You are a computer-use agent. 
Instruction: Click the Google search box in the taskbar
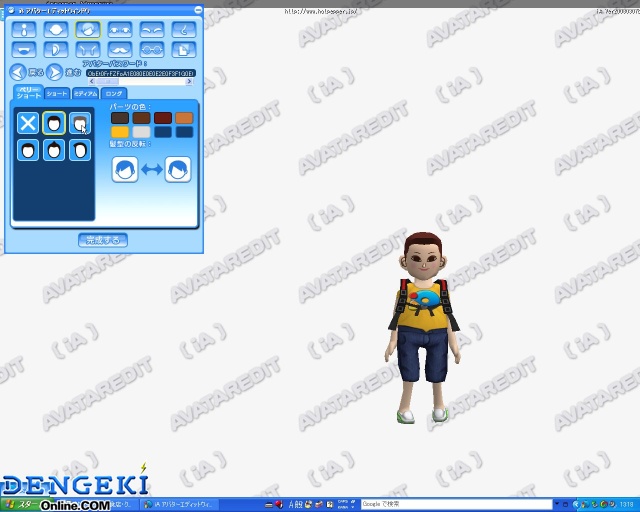tap(456, 504)
